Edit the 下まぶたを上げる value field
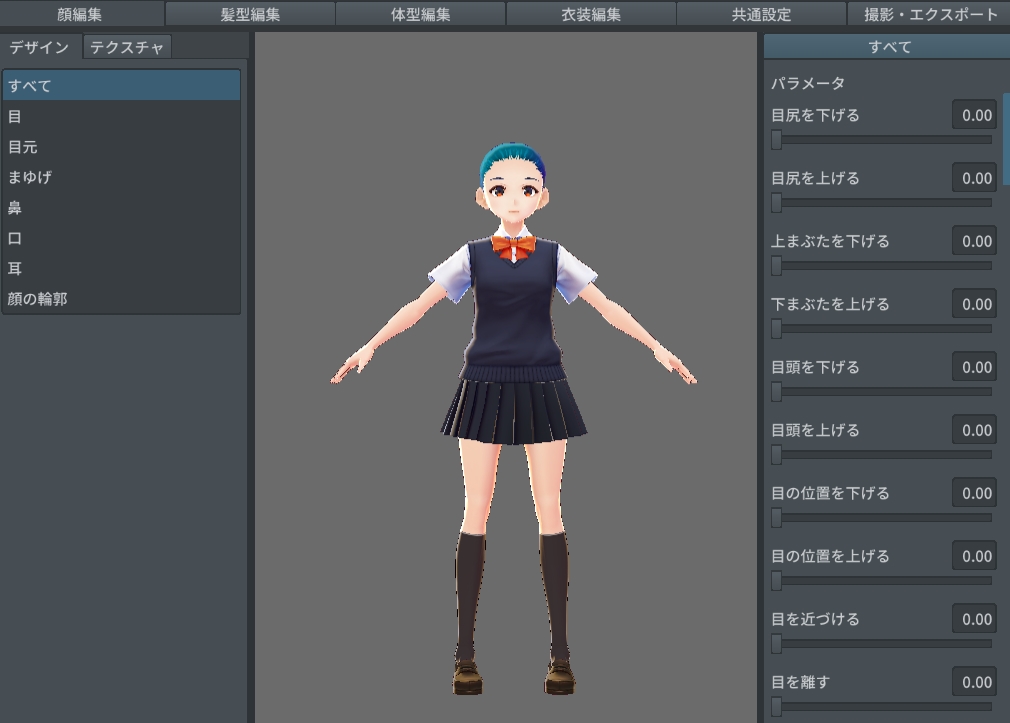Viewport: 1010px width, 723px height. click(975, 304)
